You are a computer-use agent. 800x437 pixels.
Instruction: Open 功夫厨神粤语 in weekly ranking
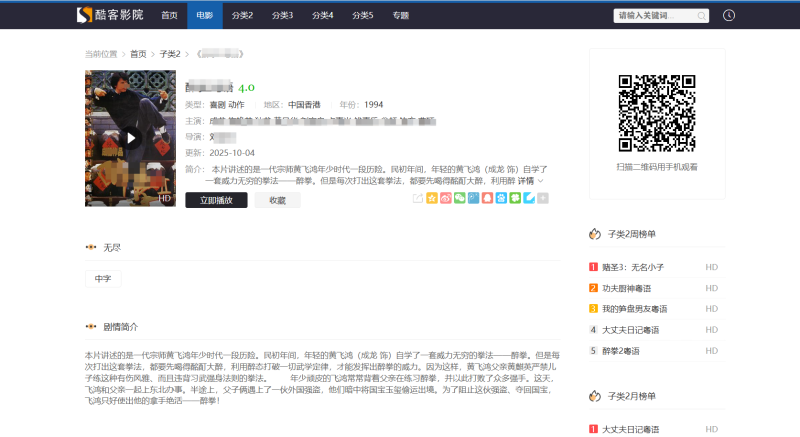pos(627,288)
